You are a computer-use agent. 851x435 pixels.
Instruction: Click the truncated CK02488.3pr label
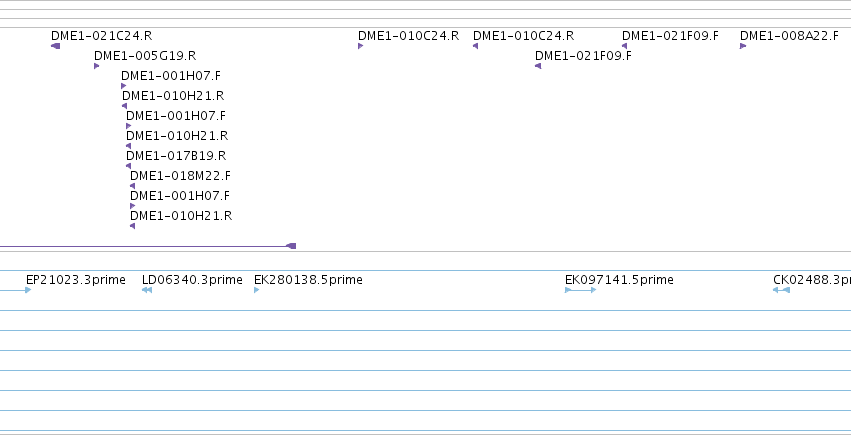812,280
